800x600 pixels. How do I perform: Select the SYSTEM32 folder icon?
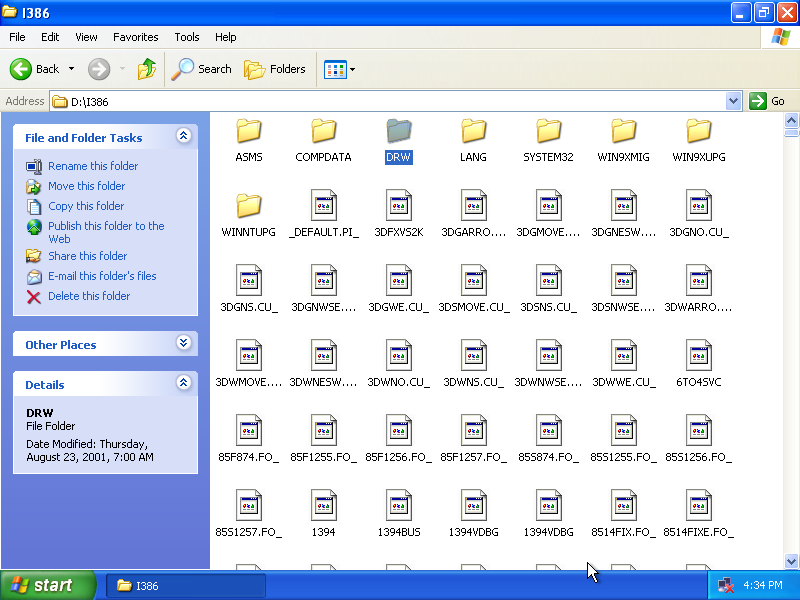click(x=548, y=131)
